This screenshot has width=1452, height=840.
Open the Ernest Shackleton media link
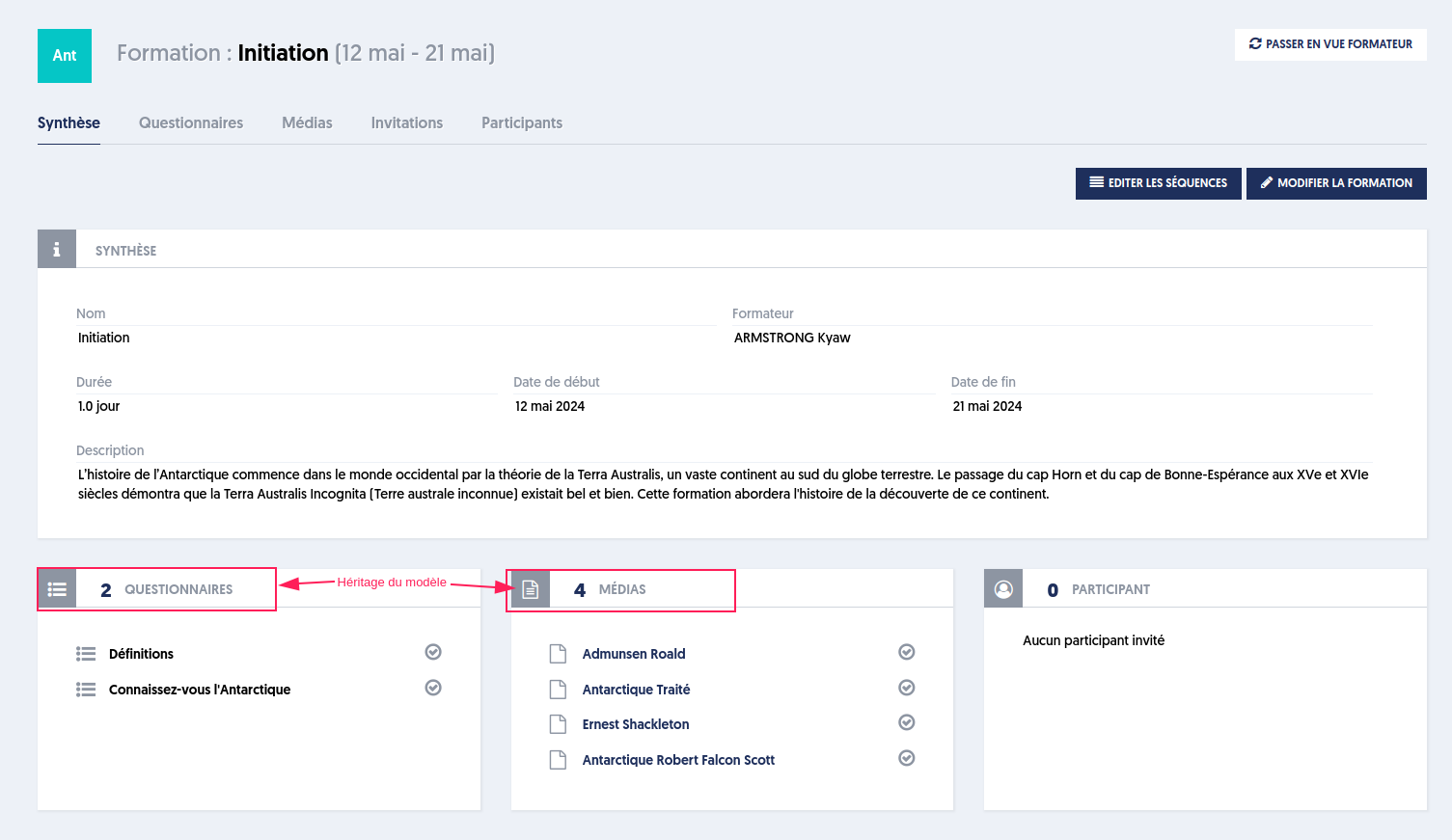636,724
